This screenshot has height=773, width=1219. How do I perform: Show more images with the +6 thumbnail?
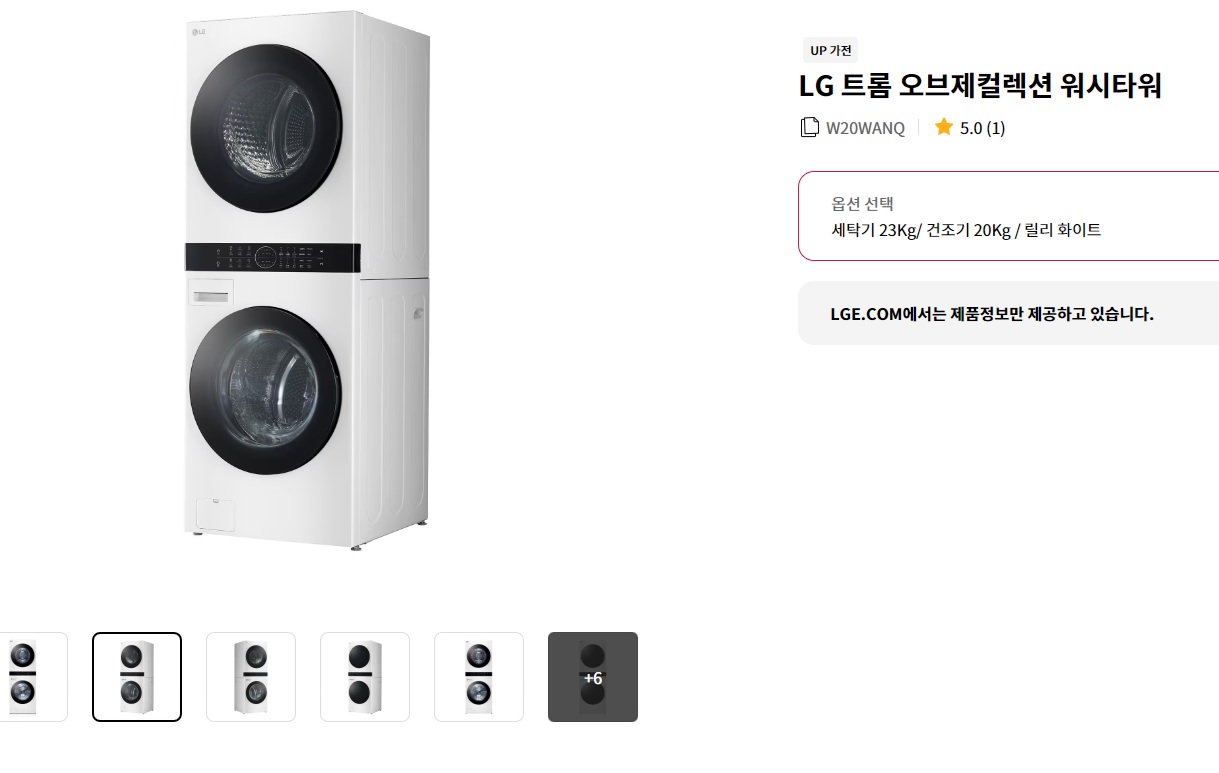point(592,677)
